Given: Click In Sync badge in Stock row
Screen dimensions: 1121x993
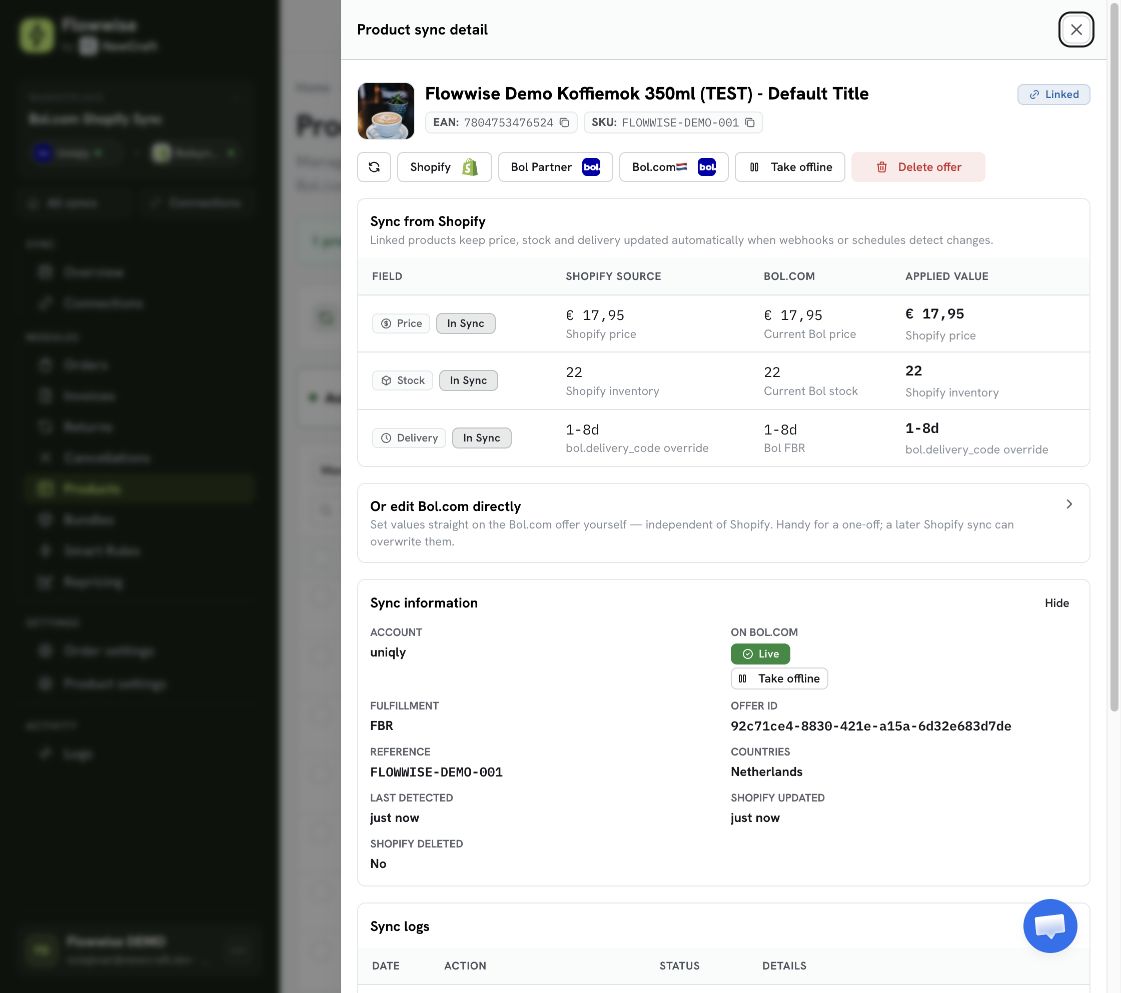Looking at the screenshot, I should pos(468,381).
